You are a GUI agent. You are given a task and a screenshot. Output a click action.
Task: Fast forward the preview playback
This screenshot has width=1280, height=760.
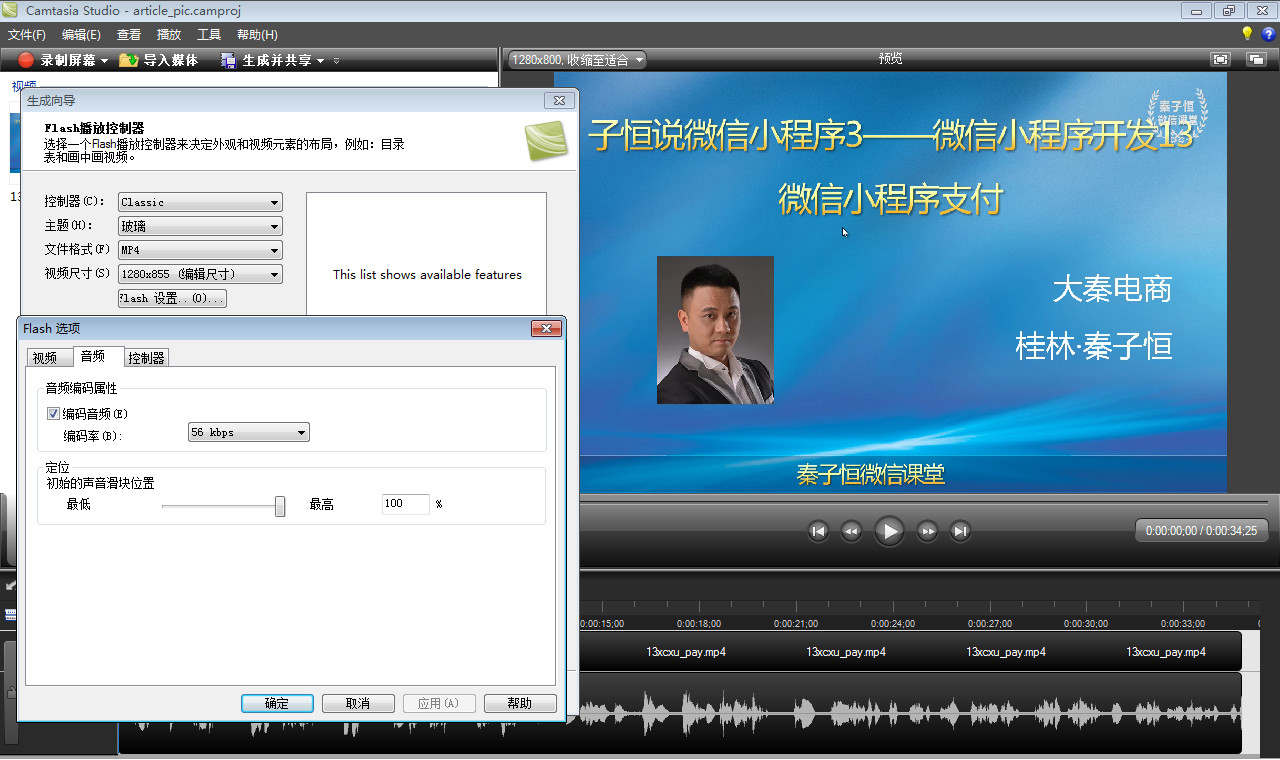[x=927, y=531]
